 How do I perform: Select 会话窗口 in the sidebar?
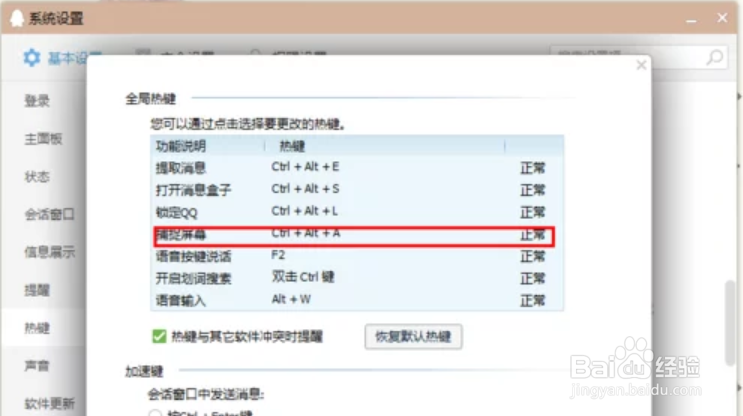pyautogui.click(x=49, y=215)
